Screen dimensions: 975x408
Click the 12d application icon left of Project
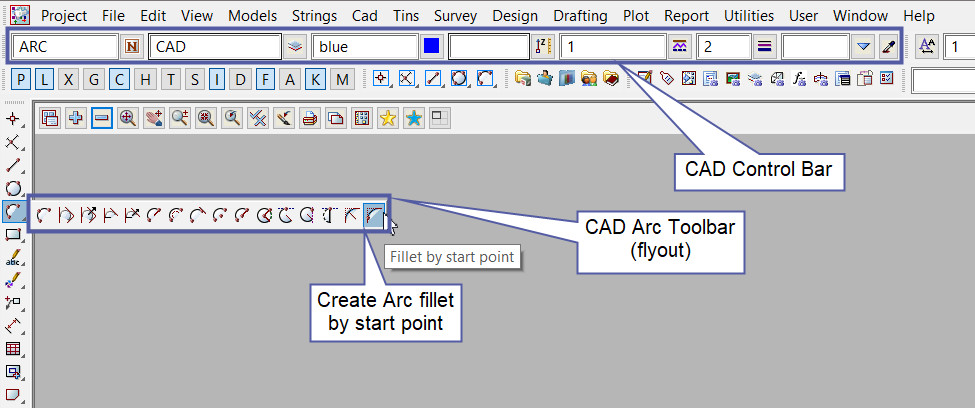pos(21,15)
